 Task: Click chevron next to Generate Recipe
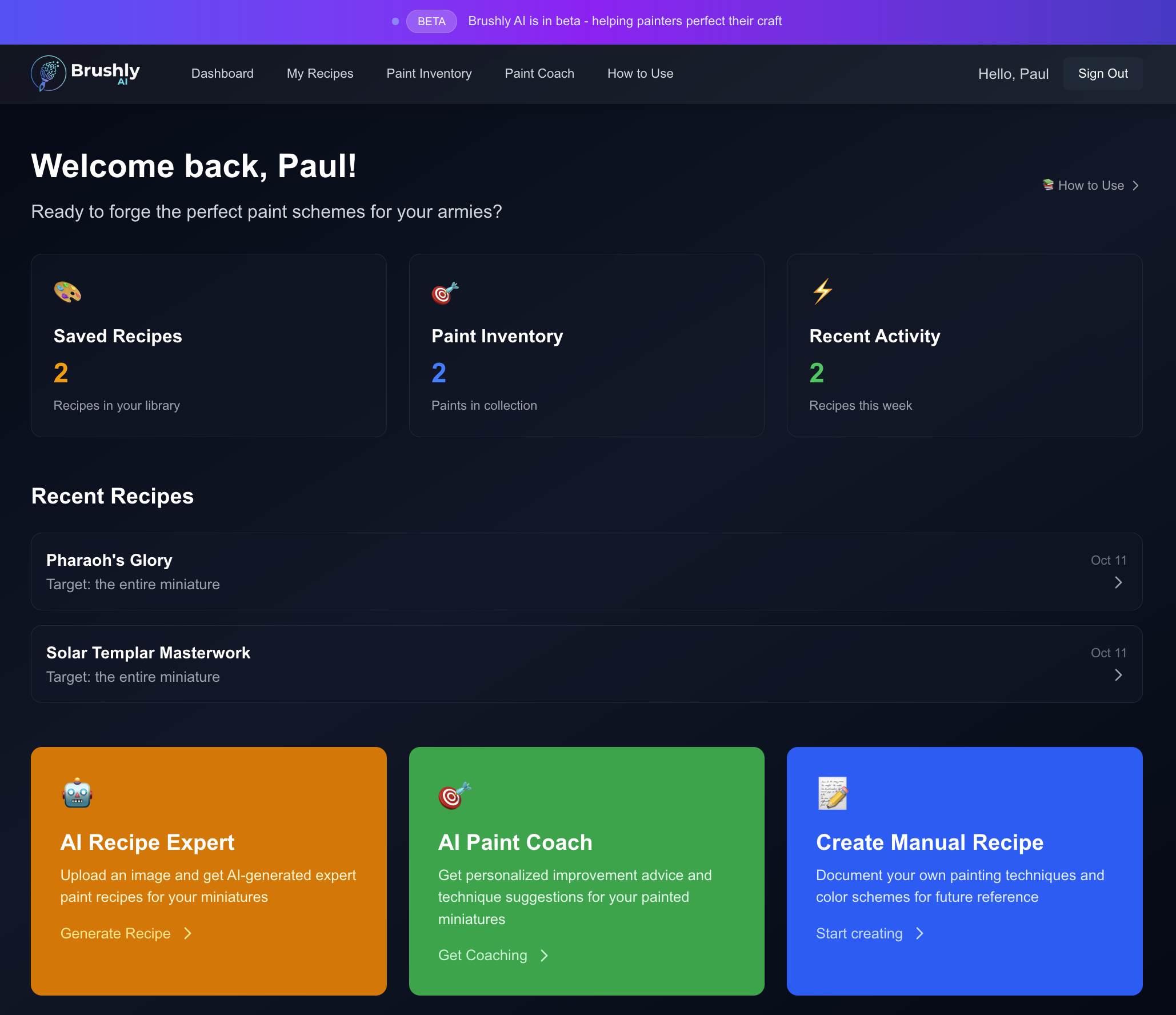[x=187, y=933]
